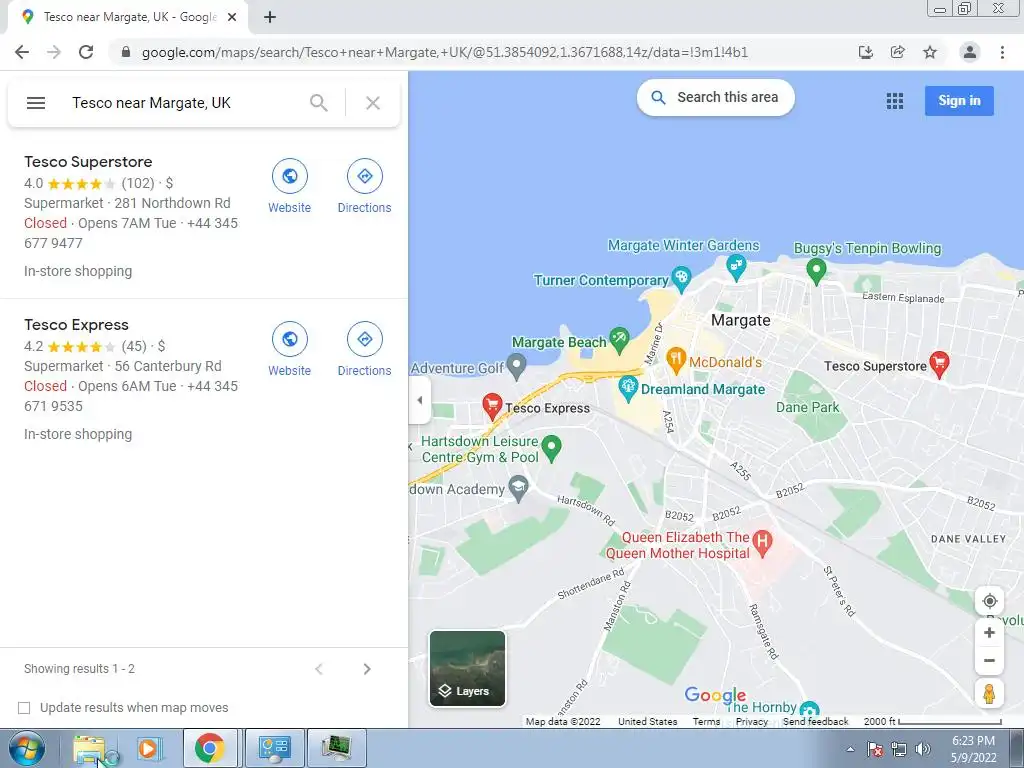
Task: Select the Tesco Express map pin
Action: coord(492,406)
